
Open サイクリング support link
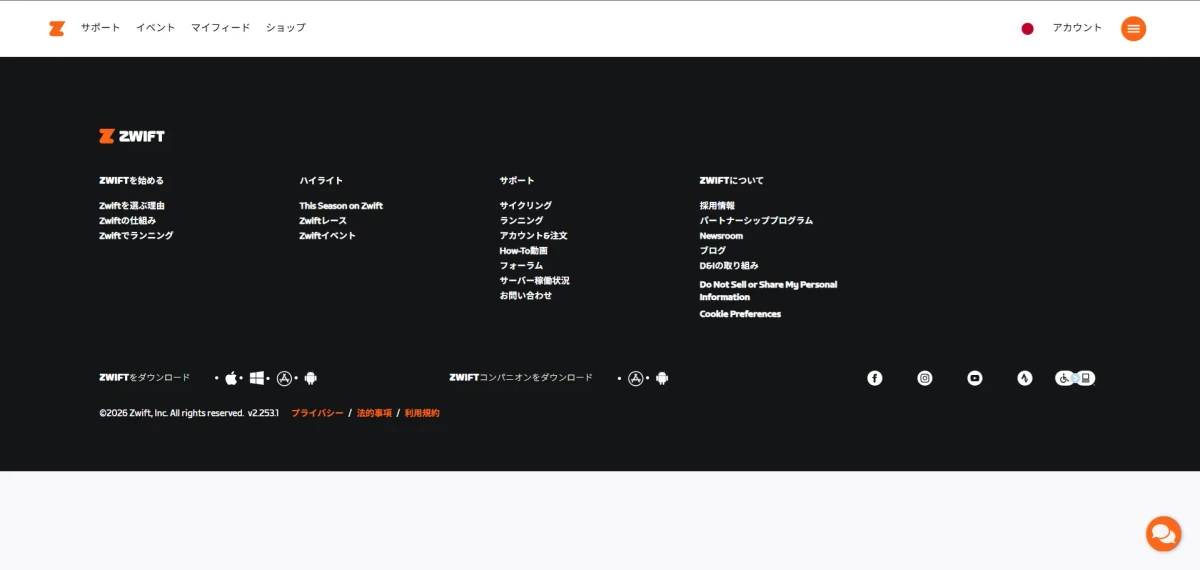click(526, 206)
